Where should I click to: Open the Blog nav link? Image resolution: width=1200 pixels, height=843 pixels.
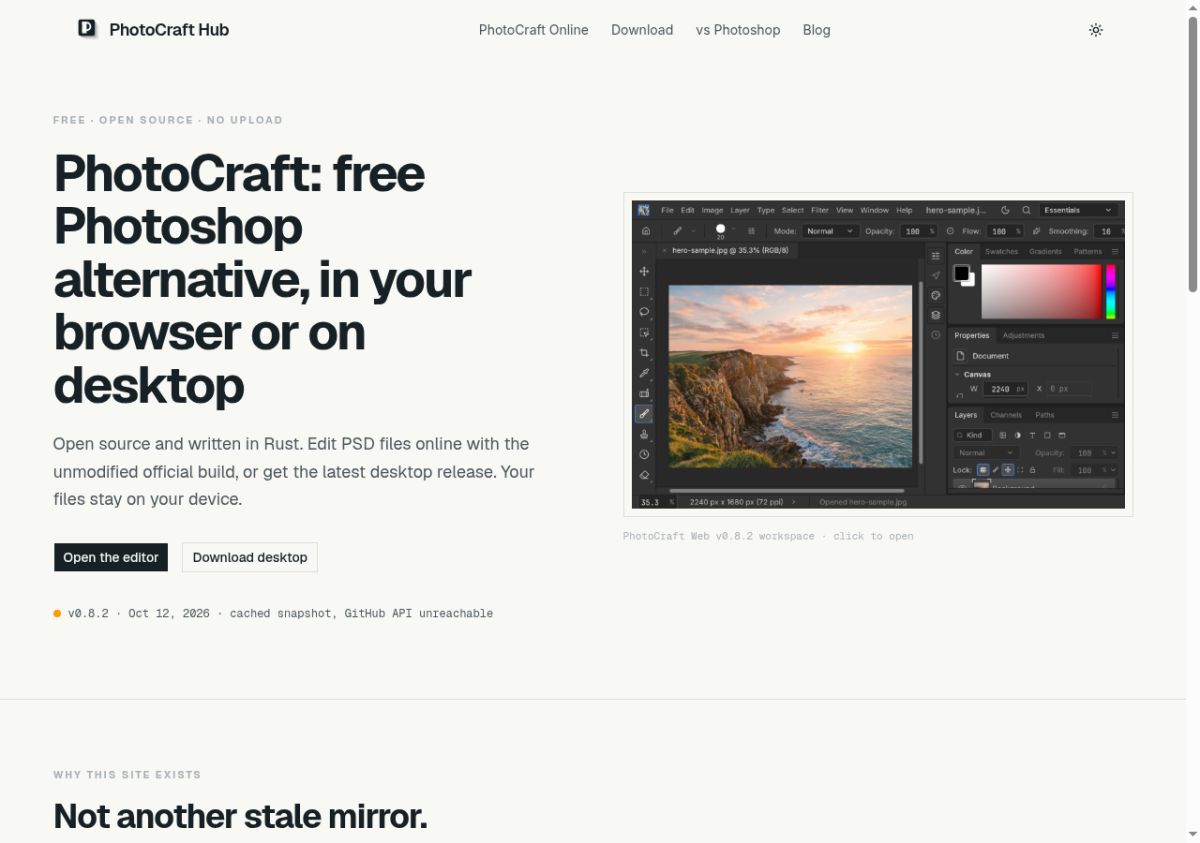pyautogui.click(x=817, y=30)
